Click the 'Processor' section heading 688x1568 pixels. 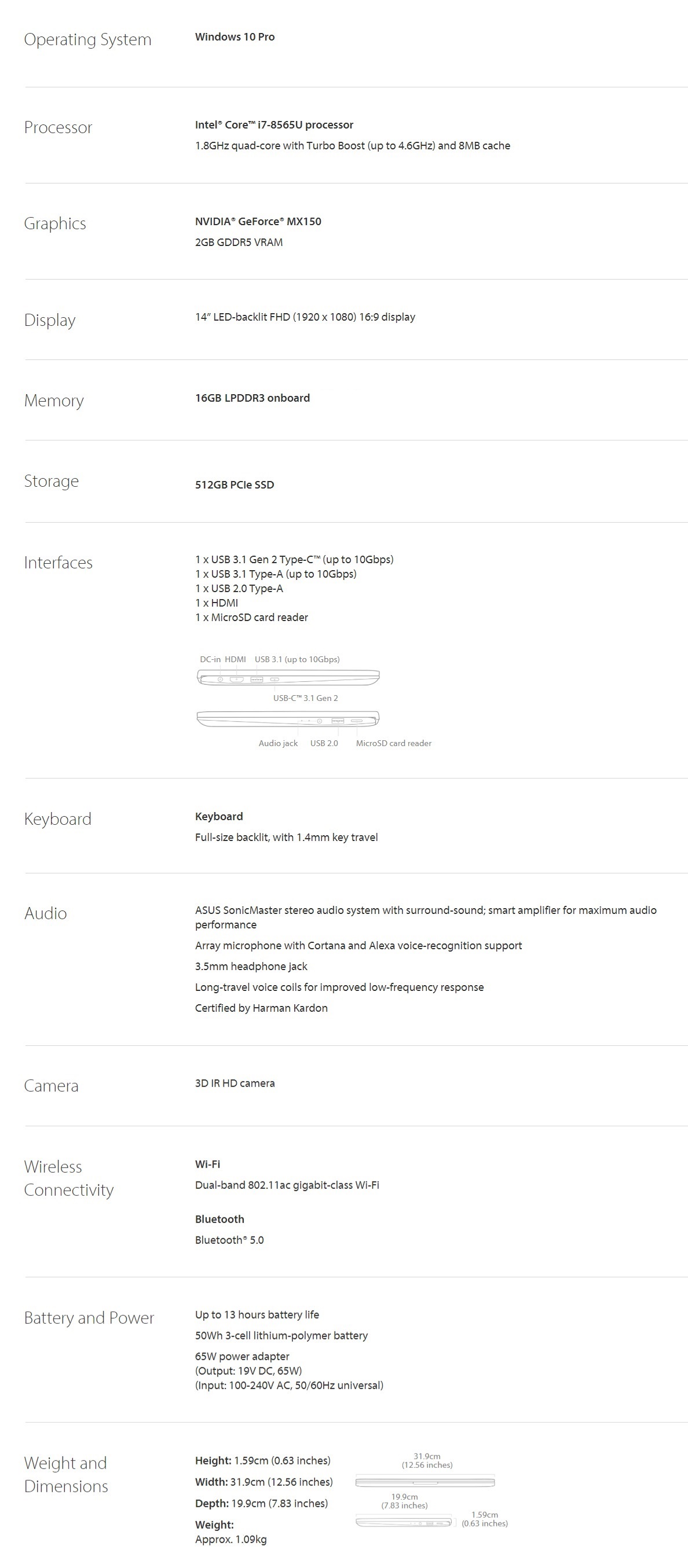(58, 127)
